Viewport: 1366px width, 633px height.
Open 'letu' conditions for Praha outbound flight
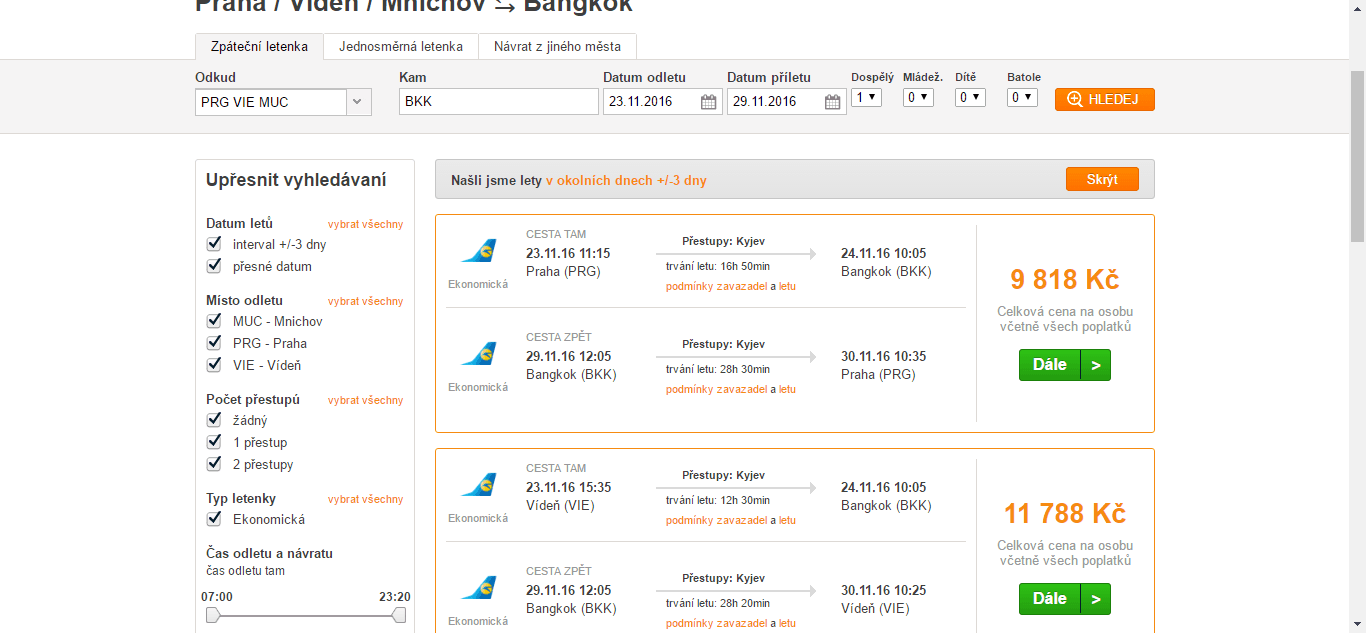(x=788, y=286)
